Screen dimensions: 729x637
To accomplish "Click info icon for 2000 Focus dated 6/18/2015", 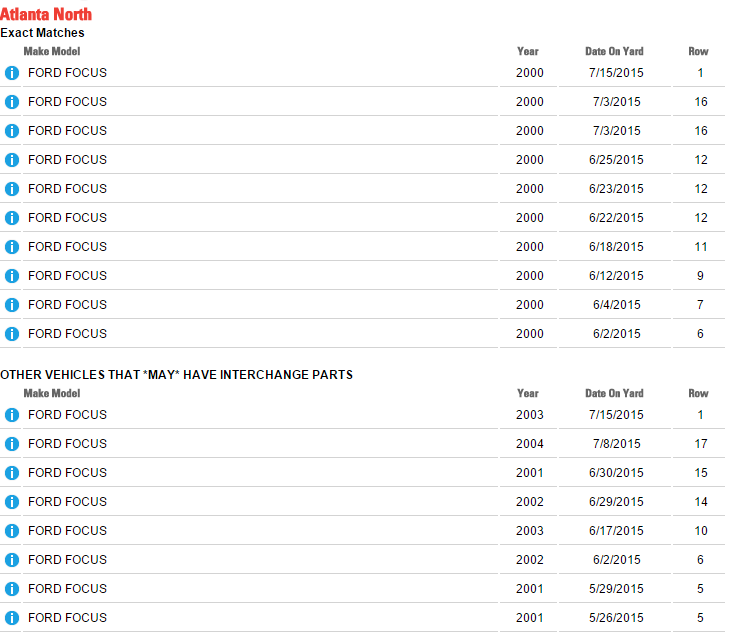I will (12, 247).
